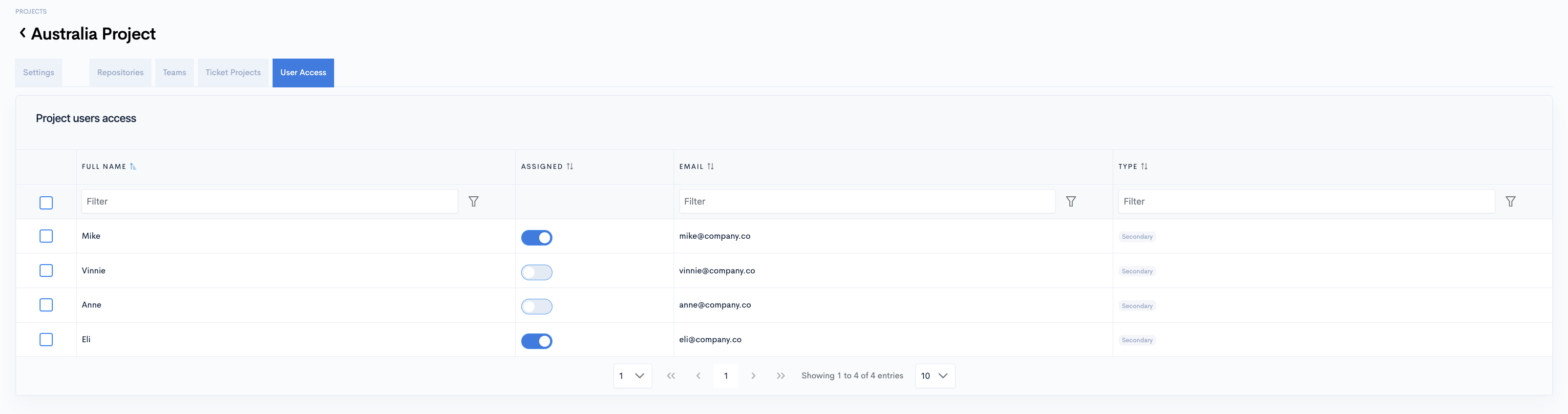Sort the Email column
Image resolution: width=1568 pixels, height=414 pixels.
click(x=710, y=166)
